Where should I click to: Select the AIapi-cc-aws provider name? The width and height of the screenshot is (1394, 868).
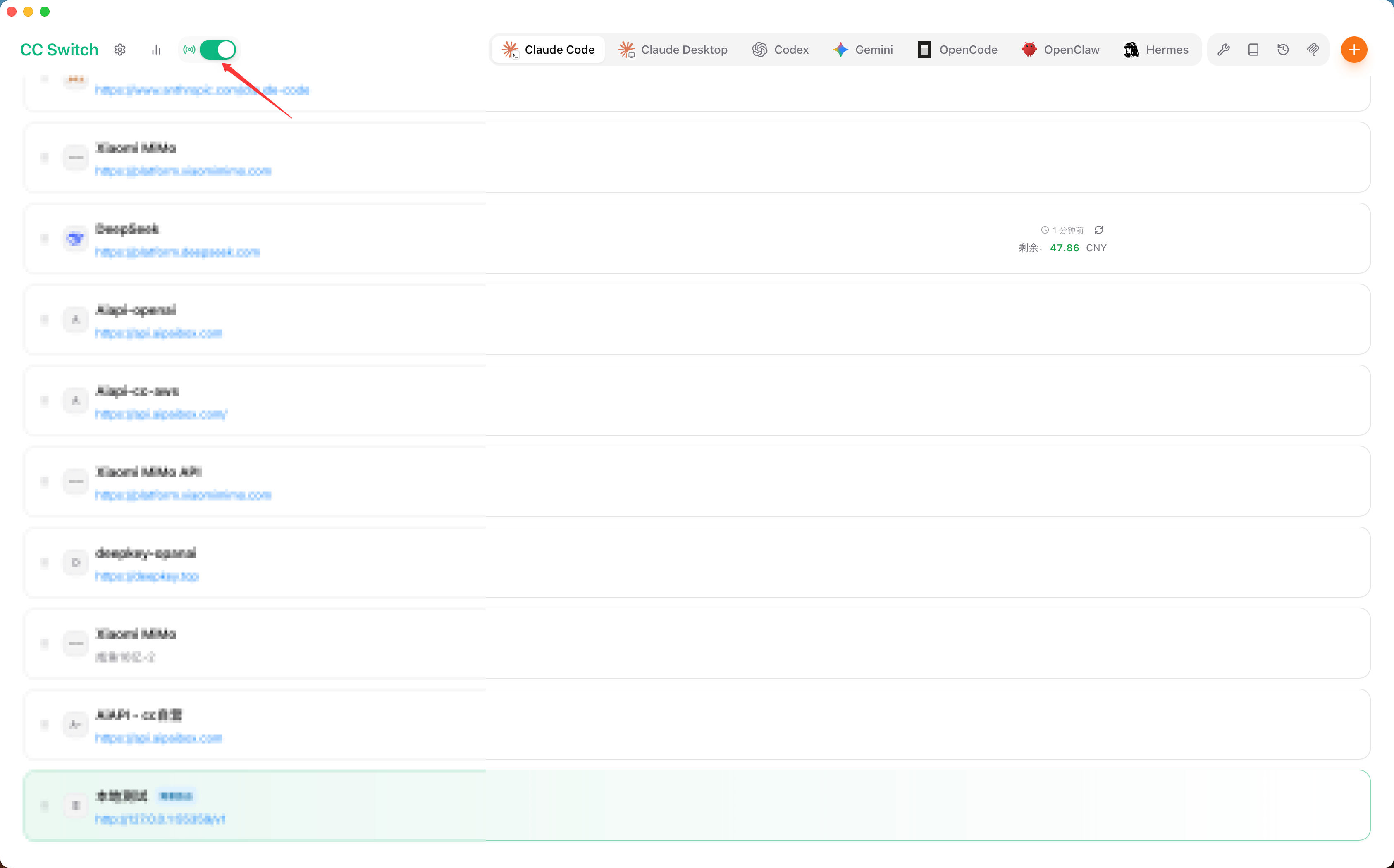[137, 391]
